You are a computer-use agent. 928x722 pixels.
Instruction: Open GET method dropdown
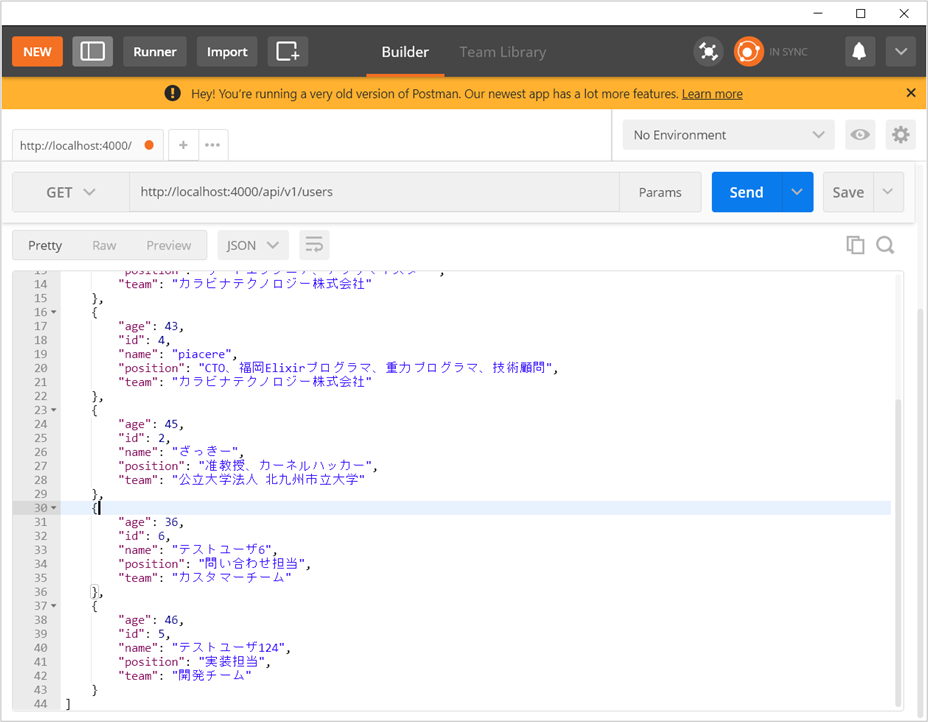click(x=70, y=192)
